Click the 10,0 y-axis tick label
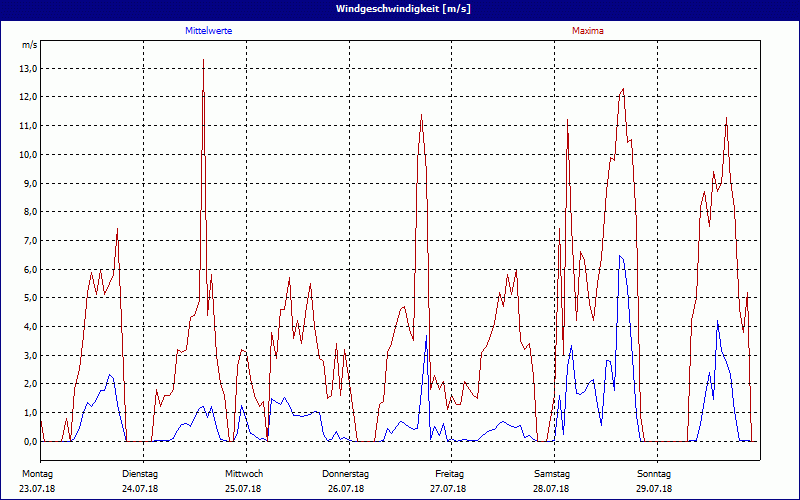This screenshot has width=800, height=500. [29, 155]
